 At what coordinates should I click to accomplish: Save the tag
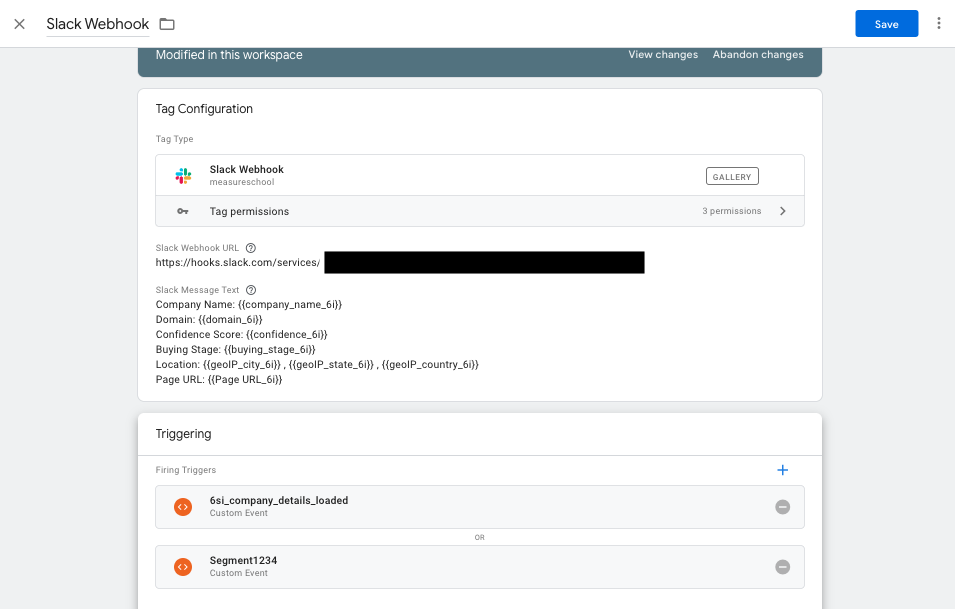tap(886, 24)
